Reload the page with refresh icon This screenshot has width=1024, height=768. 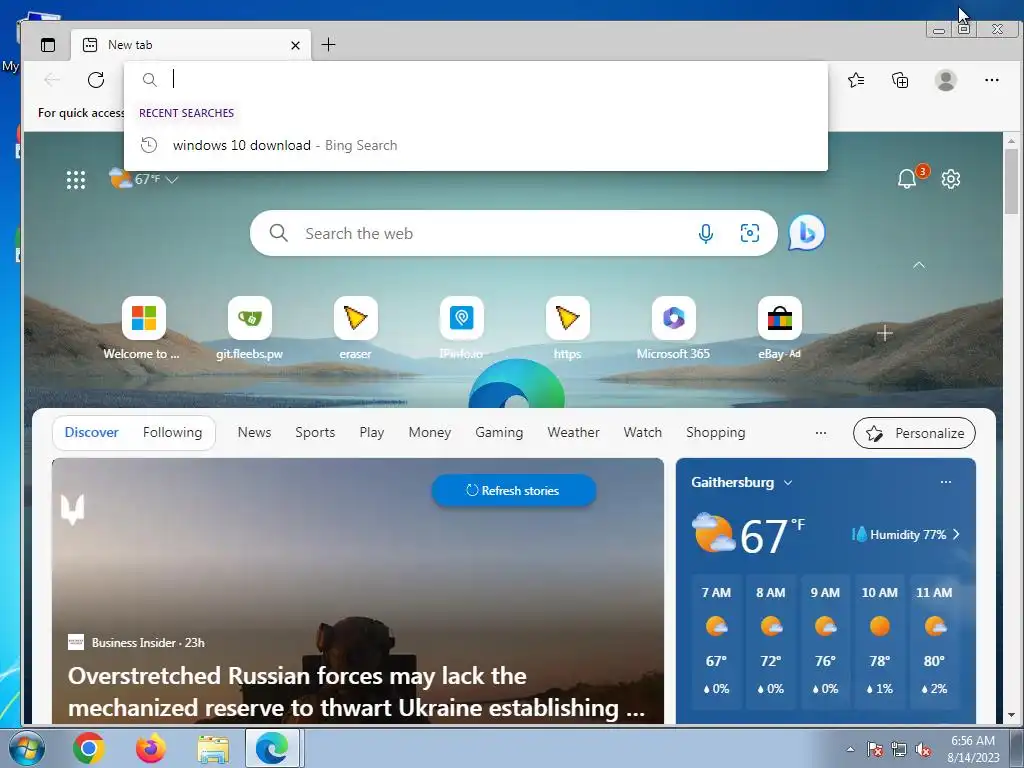coord(96,80)
